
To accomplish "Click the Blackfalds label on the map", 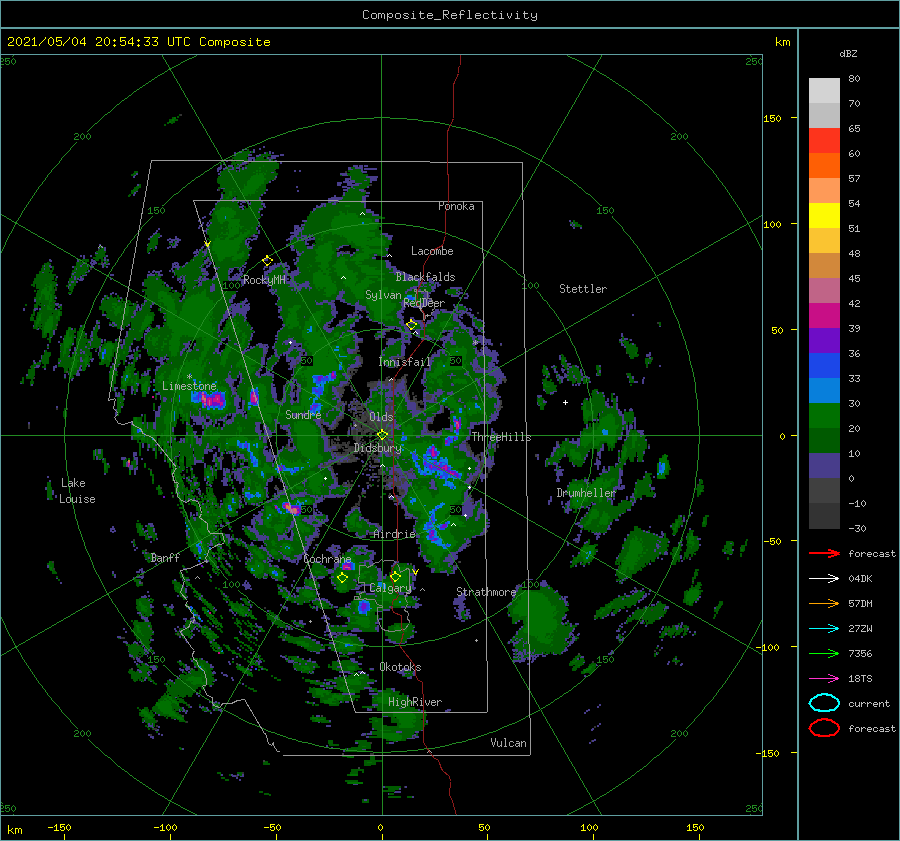I will (x=425, y=277).
